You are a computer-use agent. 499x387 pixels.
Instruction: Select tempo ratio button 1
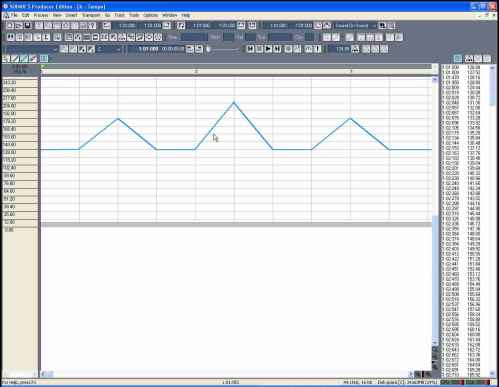[x=366, y=49]
